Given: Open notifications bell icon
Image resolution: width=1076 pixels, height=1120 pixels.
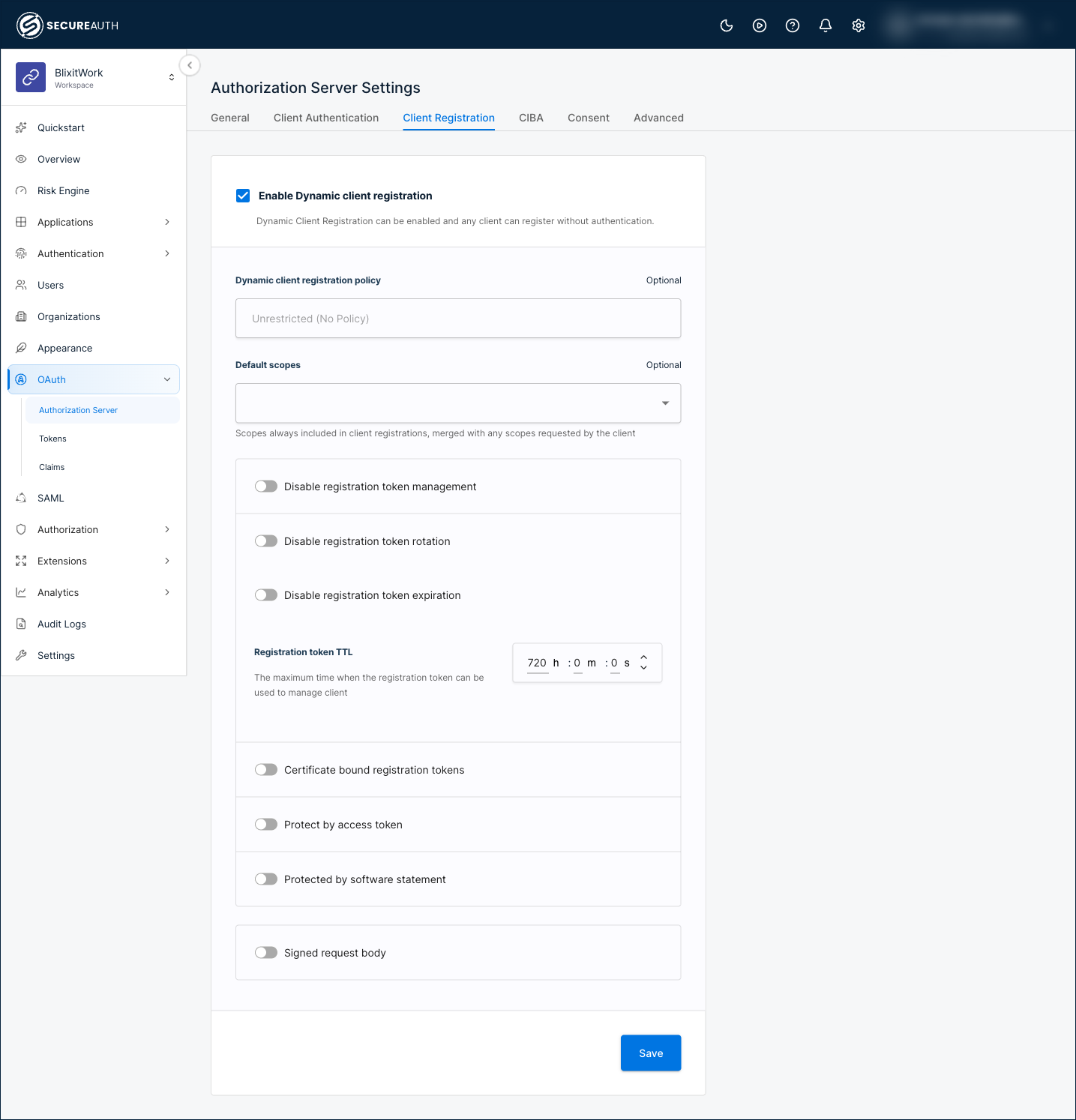Looking at the screenshot, I should 826,25.
